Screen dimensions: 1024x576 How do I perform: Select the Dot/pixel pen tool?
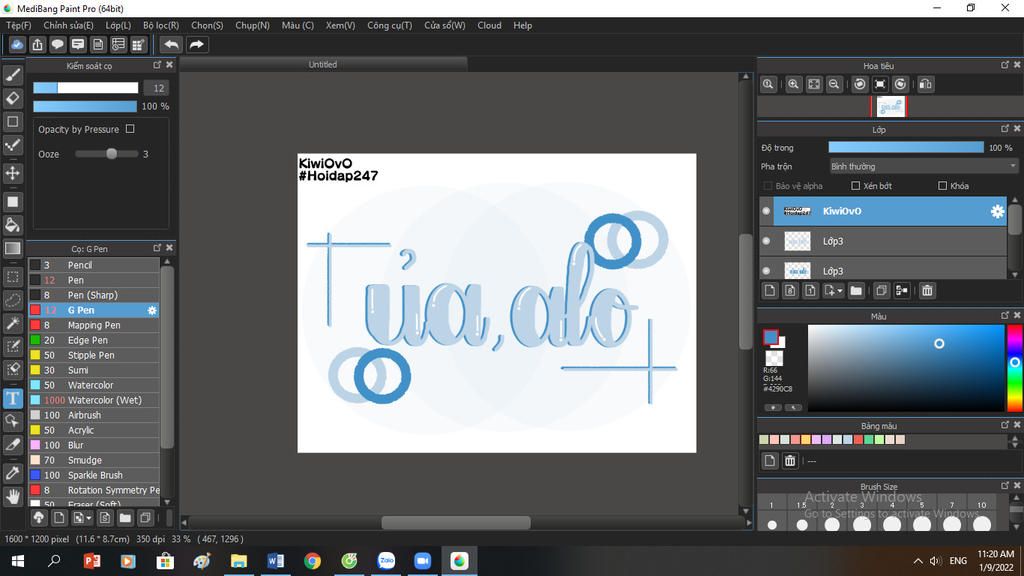[x=12, y=145]
